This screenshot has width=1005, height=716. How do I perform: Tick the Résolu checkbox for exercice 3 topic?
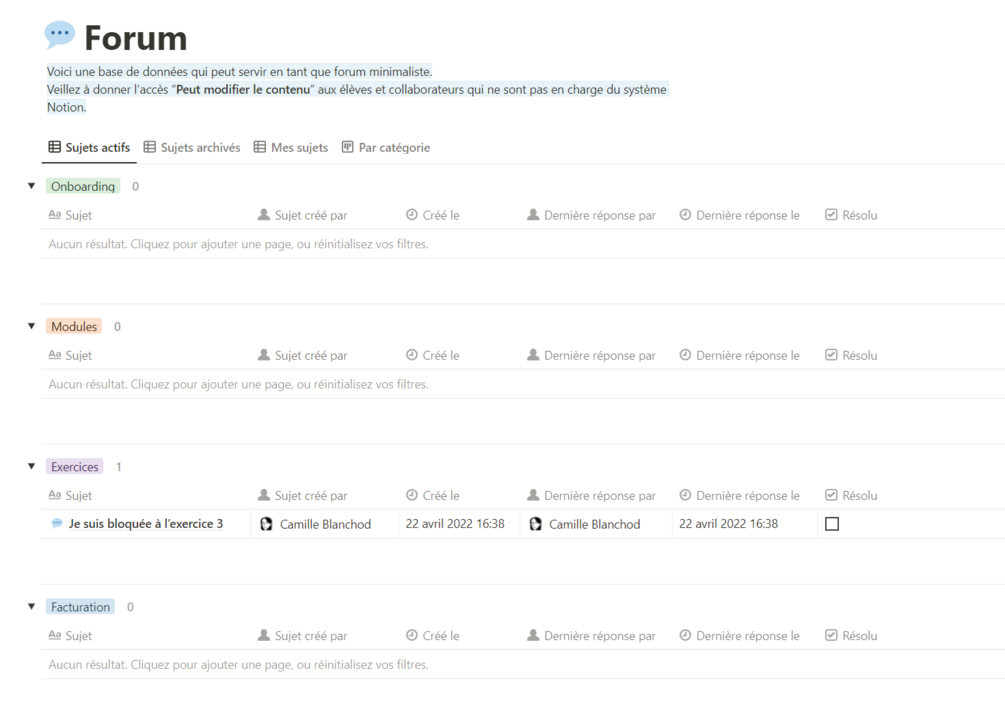(x=832, y=524)
